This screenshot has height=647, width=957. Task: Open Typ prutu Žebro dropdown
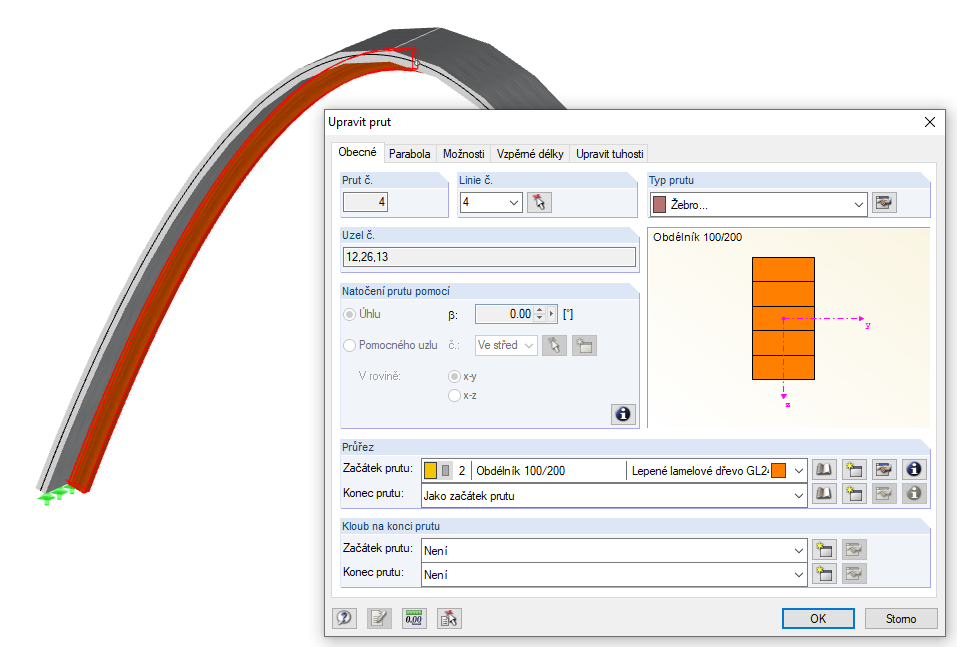tap(859, 204)
